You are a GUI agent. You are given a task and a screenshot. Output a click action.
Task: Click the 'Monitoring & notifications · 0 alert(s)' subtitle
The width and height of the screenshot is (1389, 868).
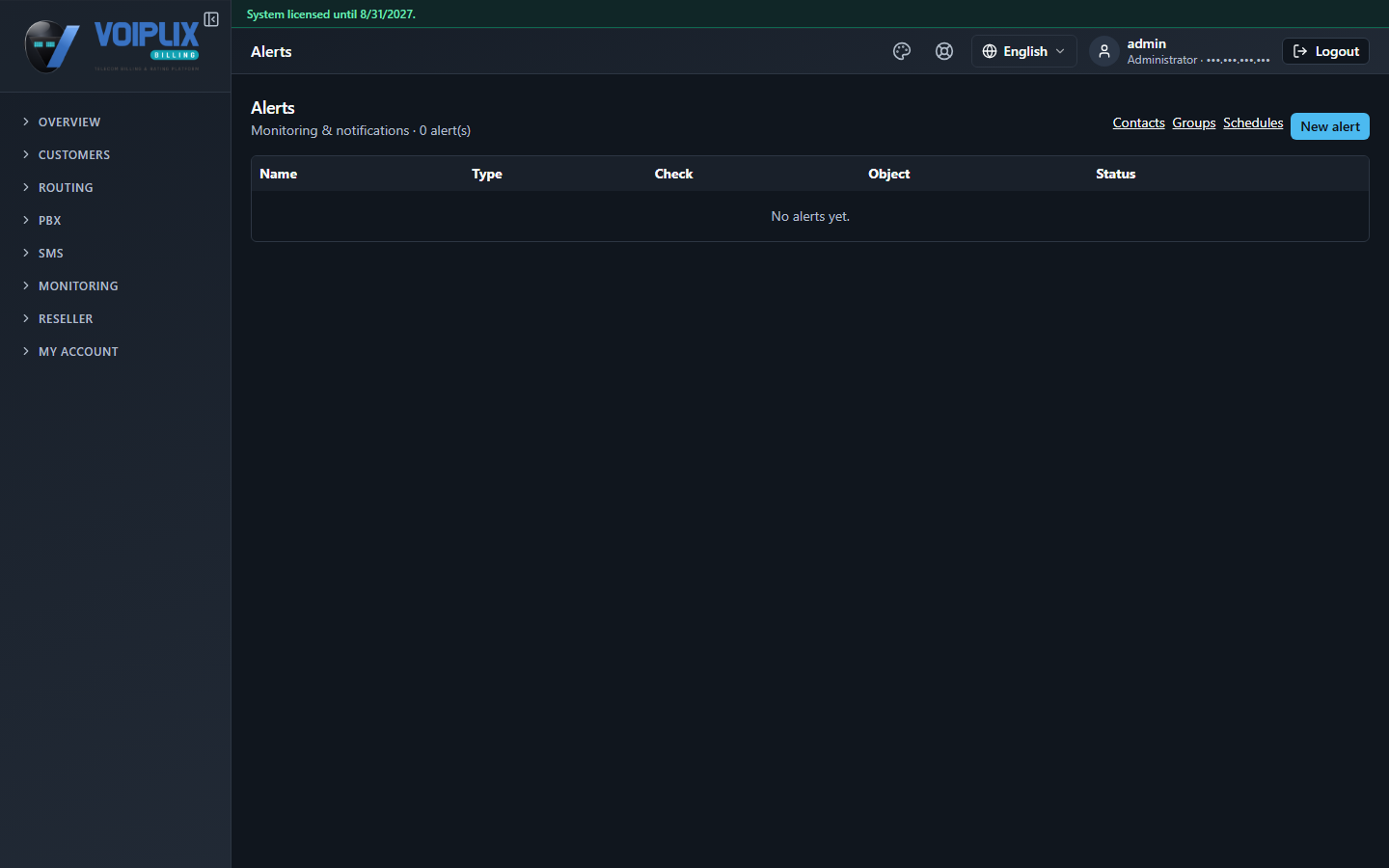[361, 130]
